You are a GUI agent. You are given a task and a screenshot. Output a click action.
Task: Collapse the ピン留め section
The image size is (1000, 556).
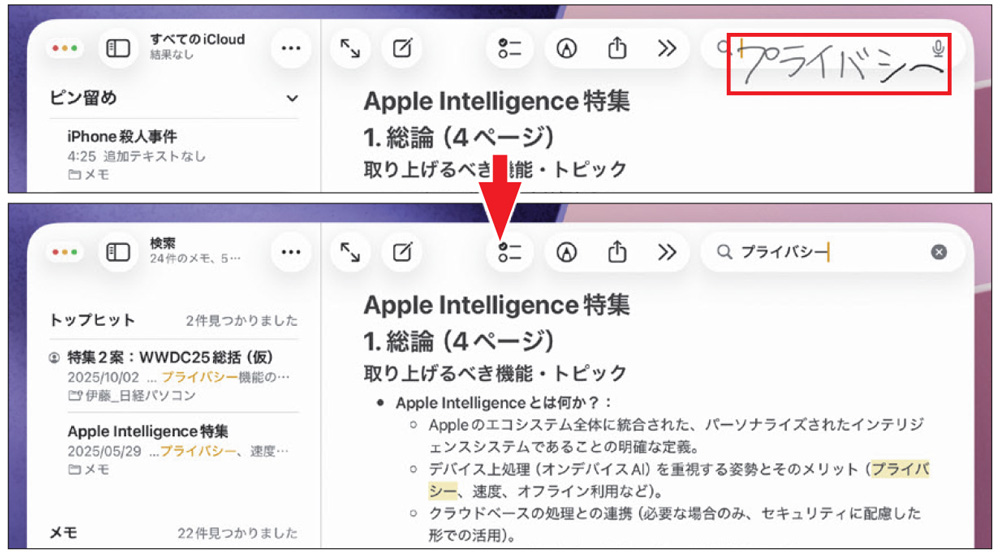(x=292, y=99)
